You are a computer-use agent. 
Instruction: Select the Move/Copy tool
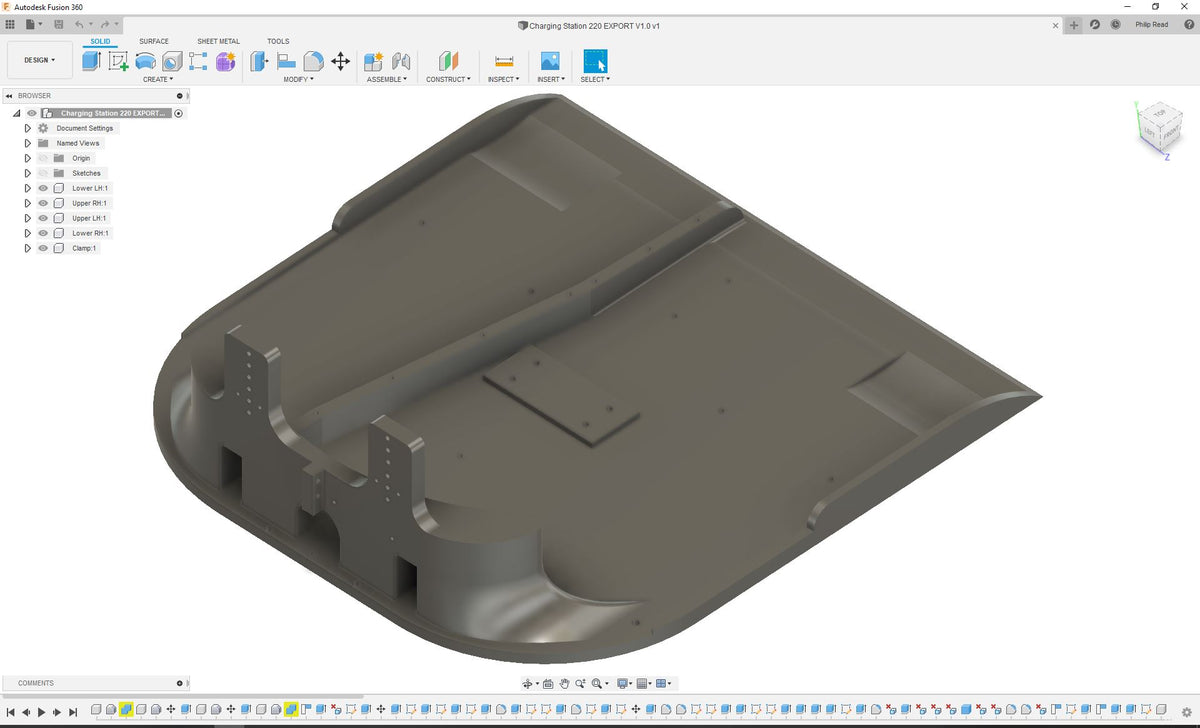click(340, 60)
